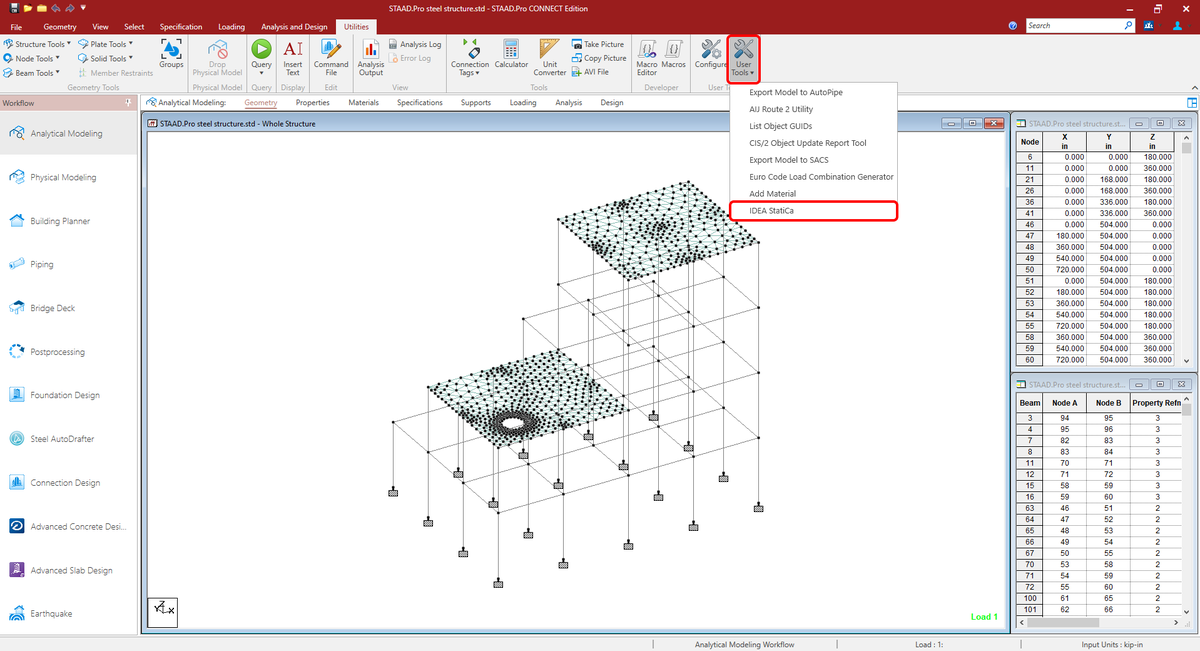1200x651 pixels.
Task: View the Analysis Output
Action: click(370, 55)
